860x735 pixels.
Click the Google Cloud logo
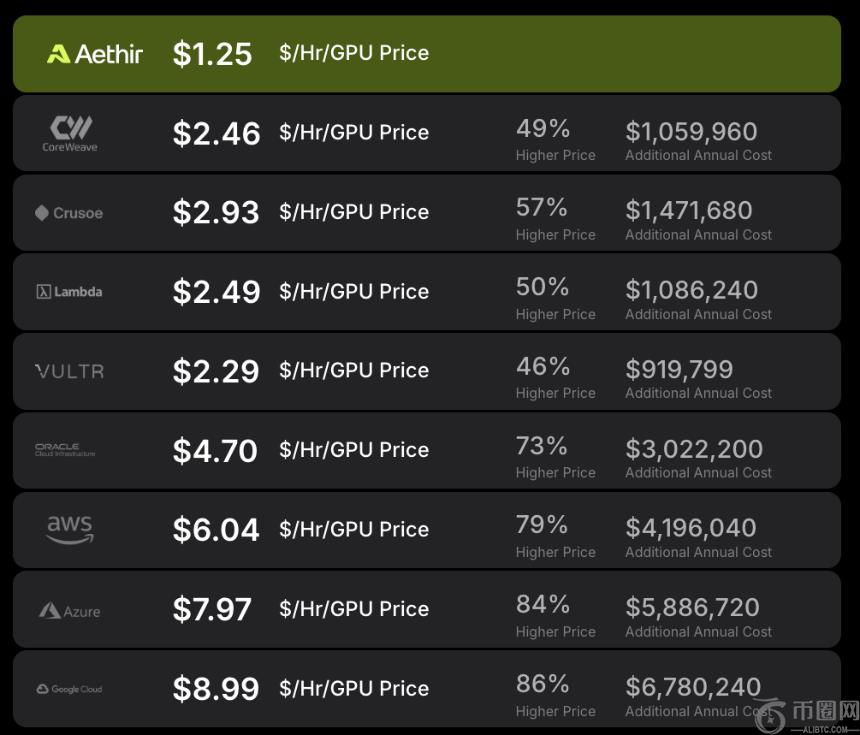tap(69, 689)
